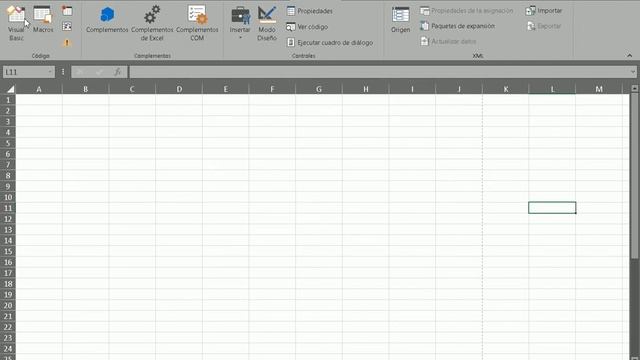The height and width of the screenshot is (360, 640).
Task: Click the vertical scroll up arrow
Action: click(x=634, y=88)
